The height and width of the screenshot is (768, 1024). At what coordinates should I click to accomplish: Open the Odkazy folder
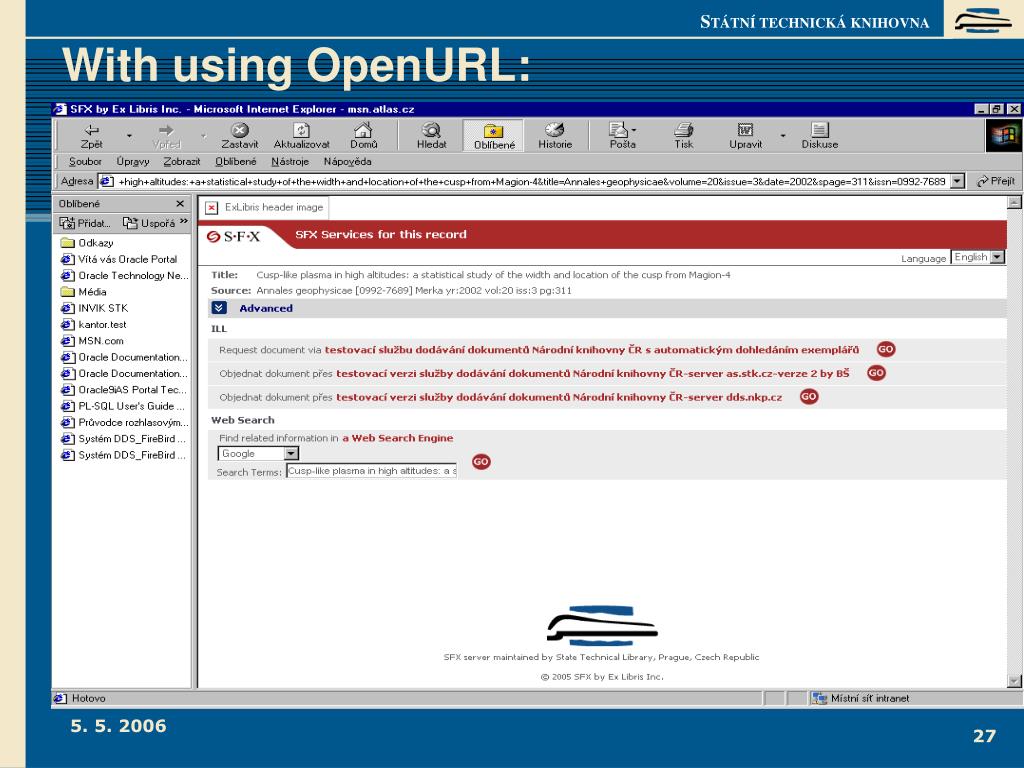pos(87,243)
